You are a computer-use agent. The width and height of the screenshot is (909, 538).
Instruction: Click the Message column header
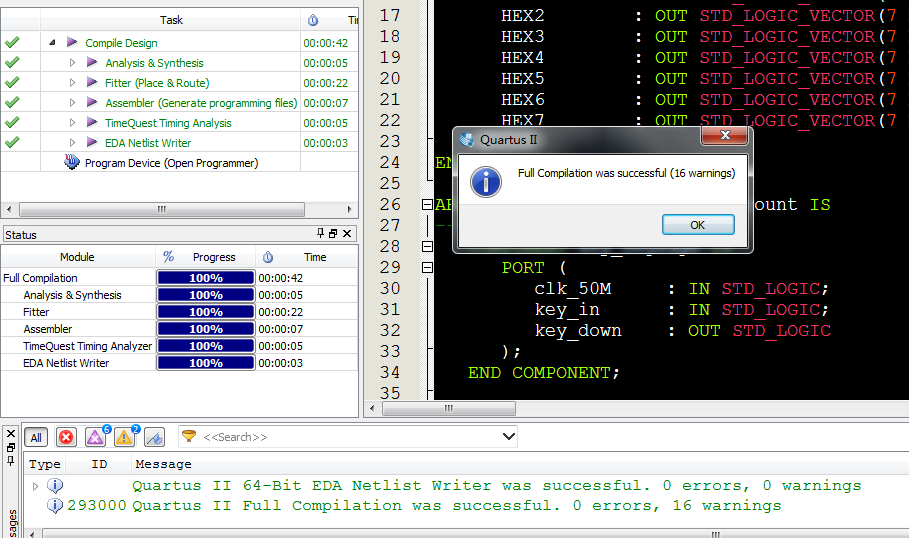tap(163, 464)
